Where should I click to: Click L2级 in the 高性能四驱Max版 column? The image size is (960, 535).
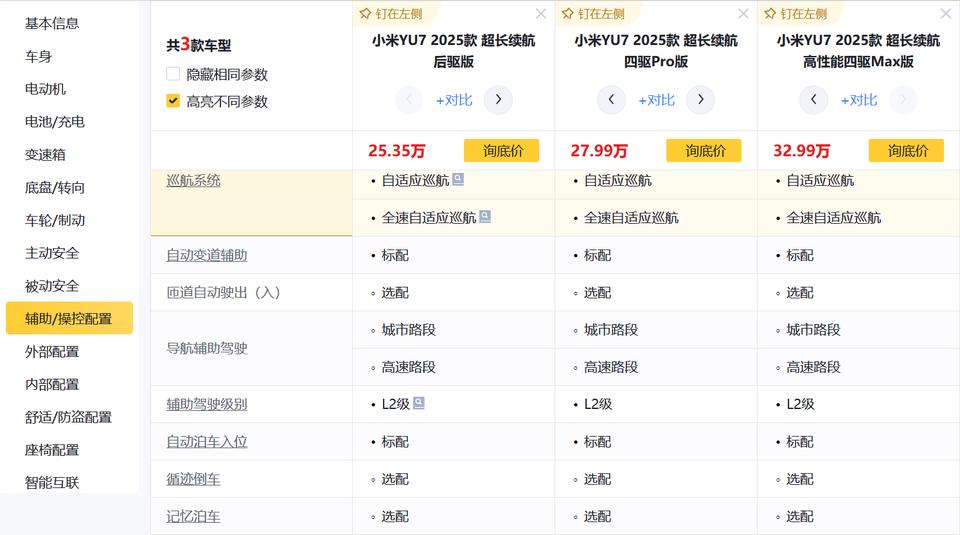pos(800,404)
